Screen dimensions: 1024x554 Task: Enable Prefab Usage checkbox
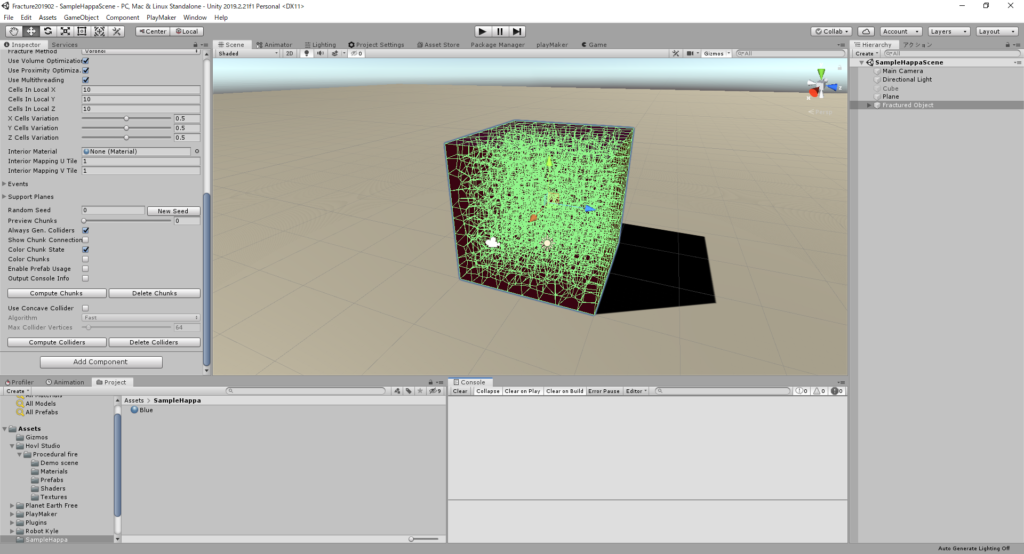pos(86,269)
